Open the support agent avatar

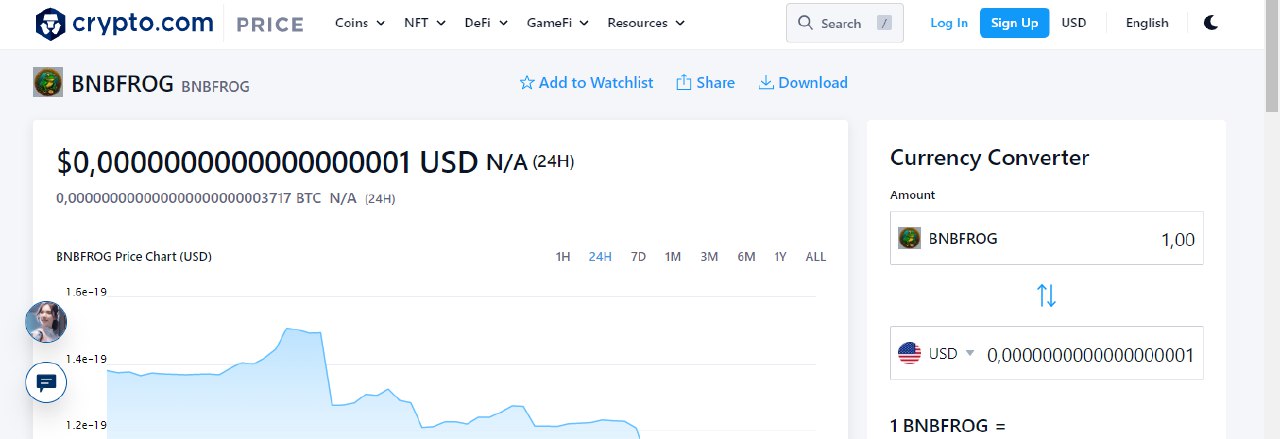[x=46, y=322]
